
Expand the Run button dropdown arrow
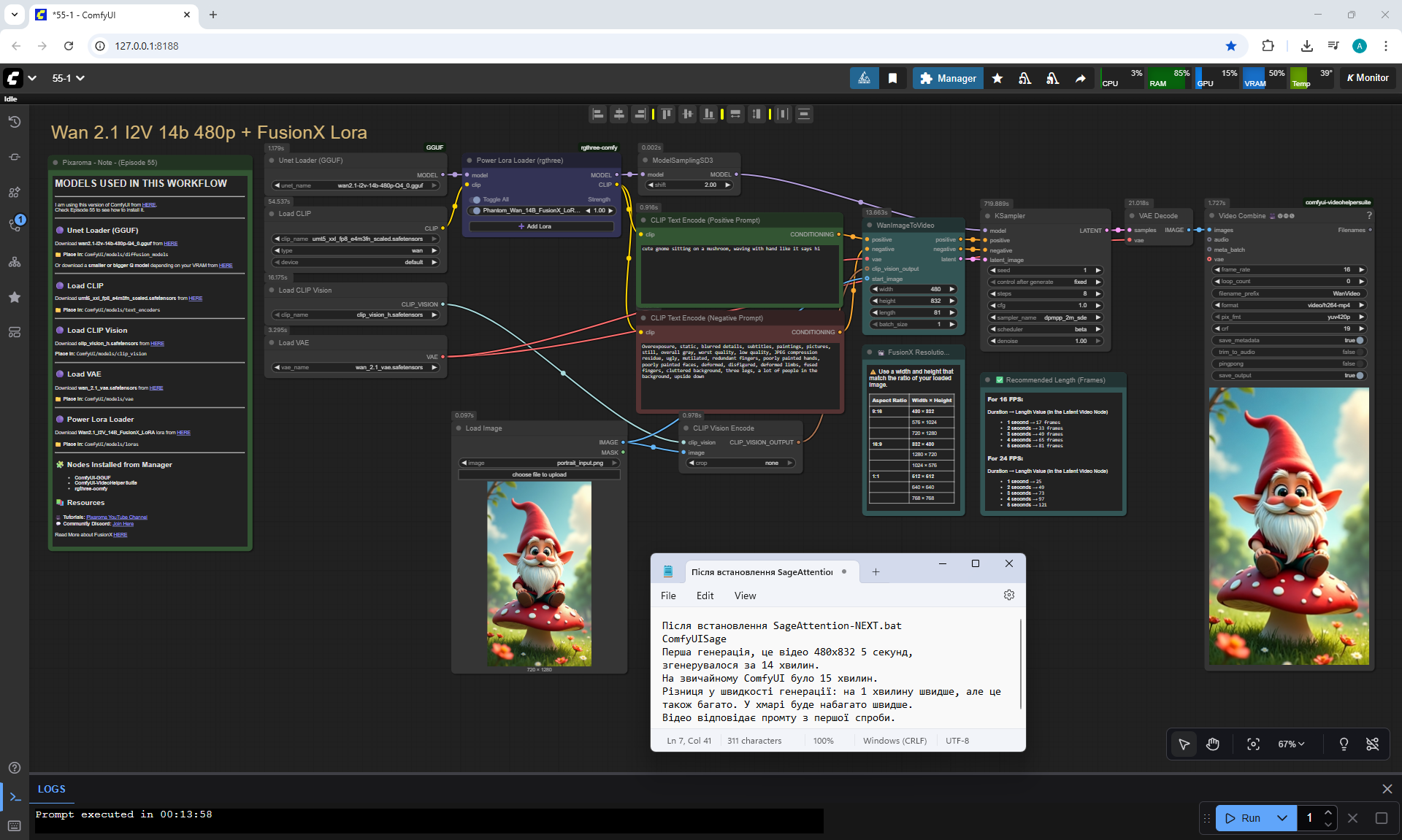[x=1282, y=818]
